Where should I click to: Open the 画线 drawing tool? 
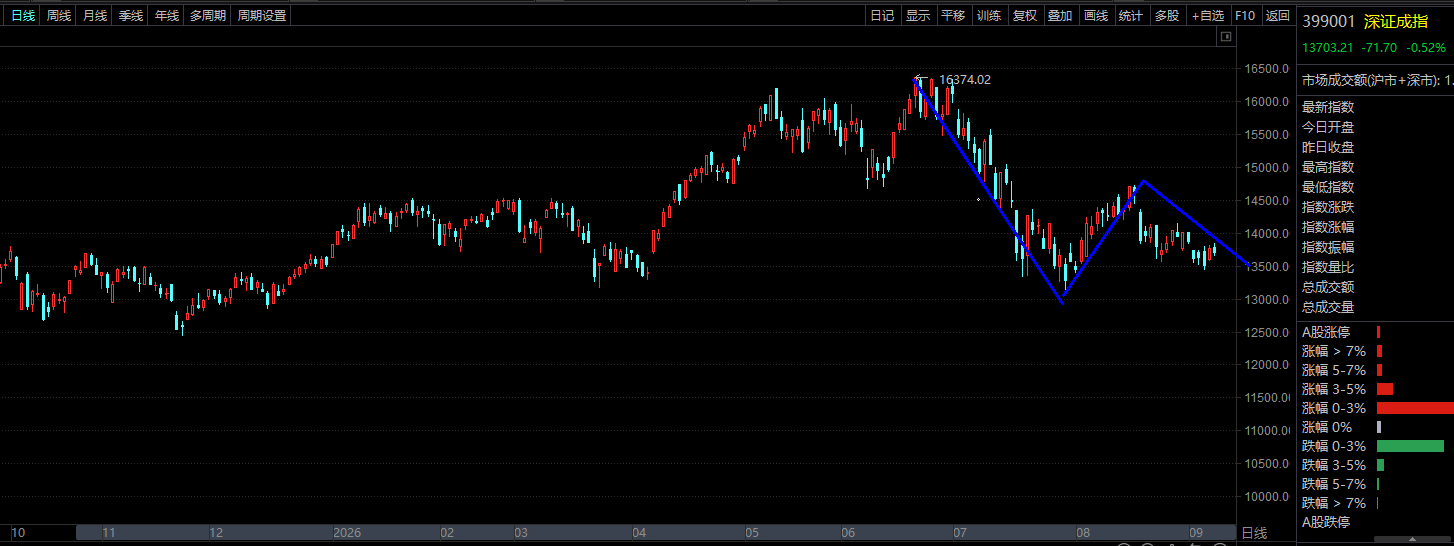[1096, 15]
